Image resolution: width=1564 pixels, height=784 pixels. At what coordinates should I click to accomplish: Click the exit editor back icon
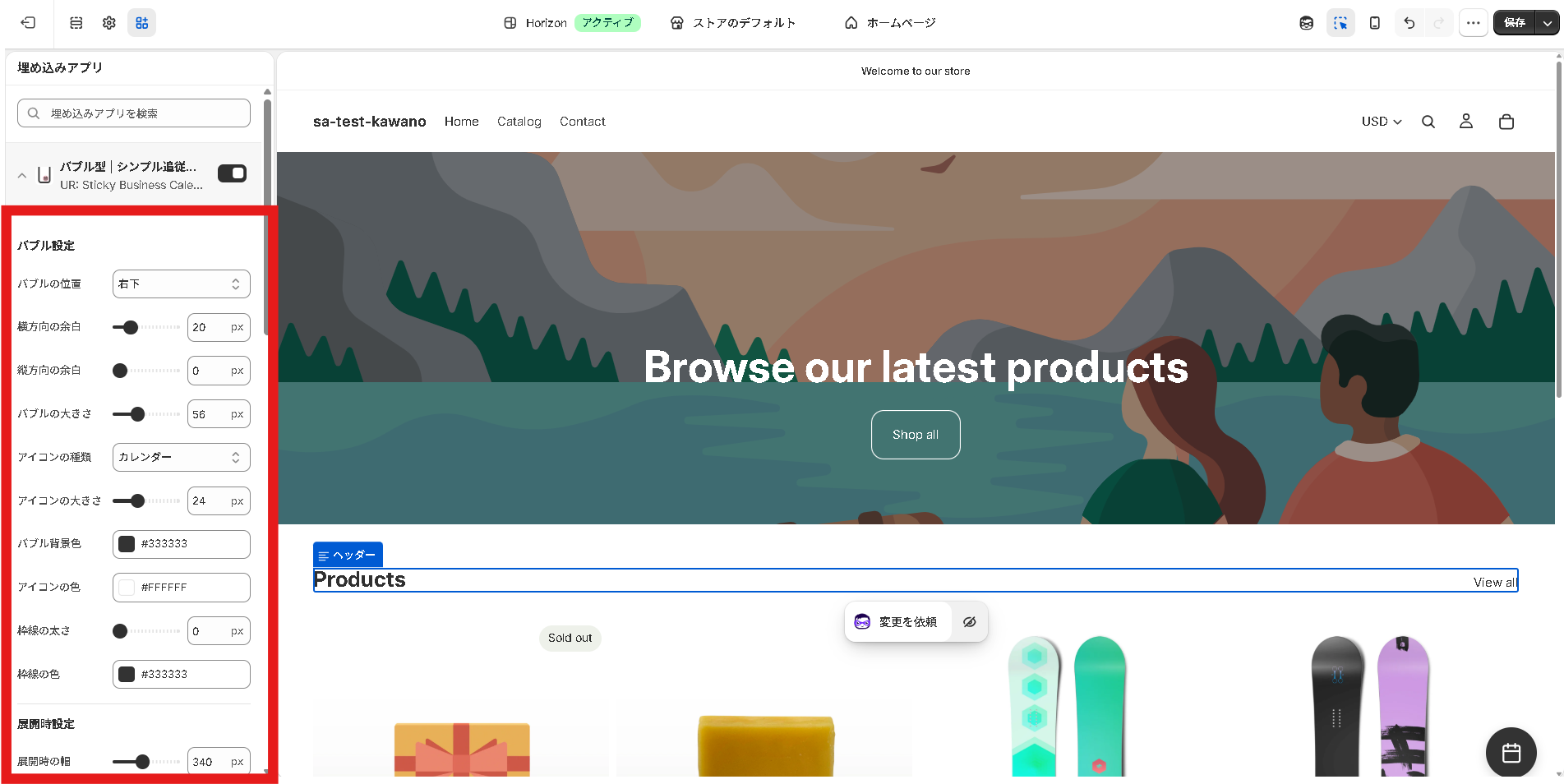coord(28,23)
